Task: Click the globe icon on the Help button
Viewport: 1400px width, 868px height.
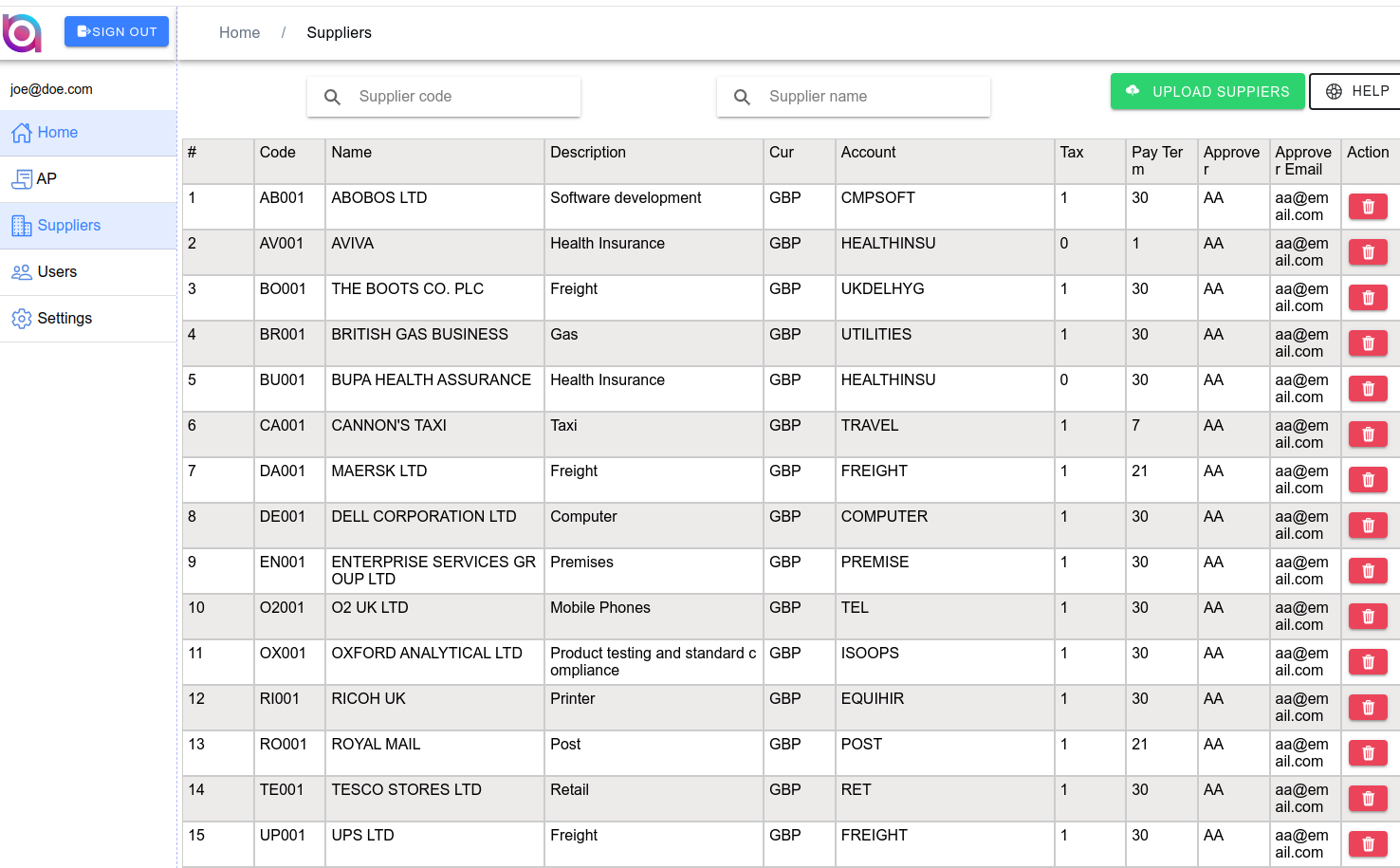Action: pos(1334,92)
